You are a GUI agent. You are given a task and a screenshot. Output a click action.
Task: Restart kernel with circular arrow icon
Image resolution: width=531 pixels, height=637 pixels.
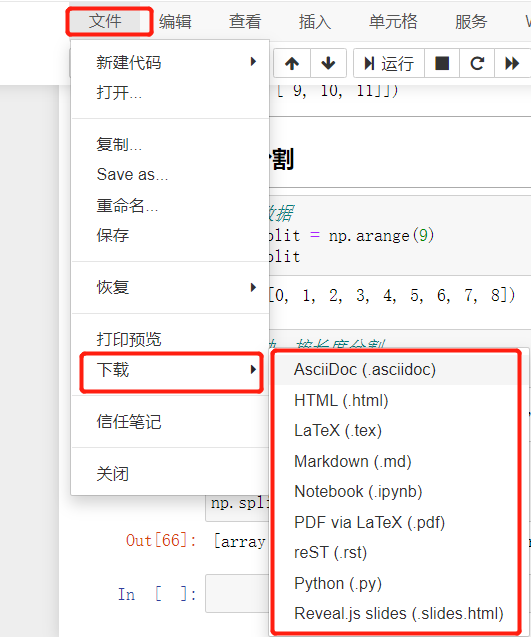pyautogui.click(x=477, y=63)
